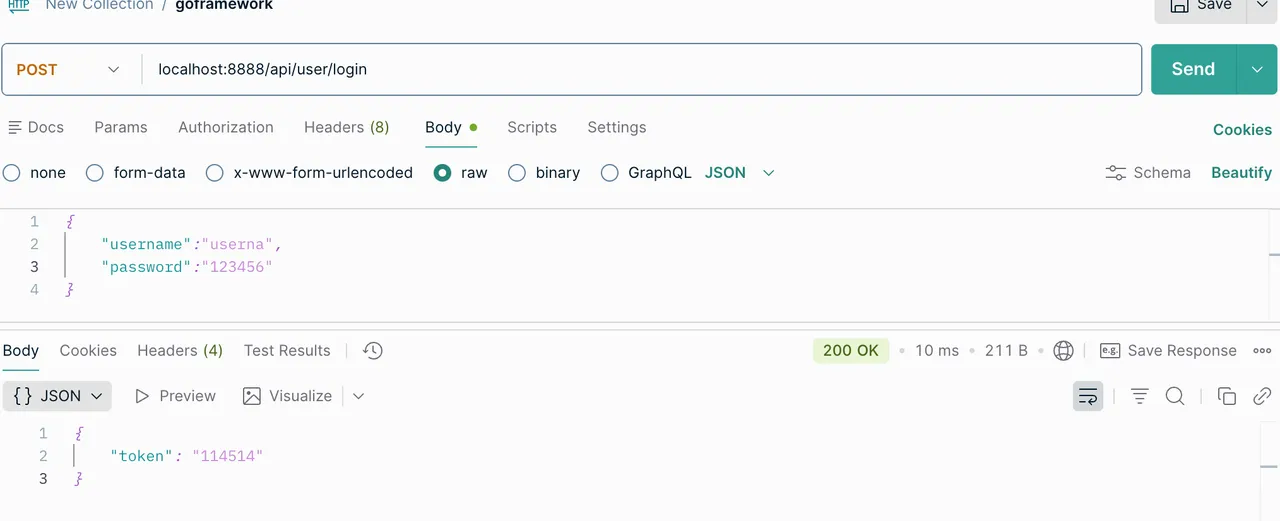Copy response using the copy icon
1280x521 pixels.
pyautogui.click(x=1227, y=396)
